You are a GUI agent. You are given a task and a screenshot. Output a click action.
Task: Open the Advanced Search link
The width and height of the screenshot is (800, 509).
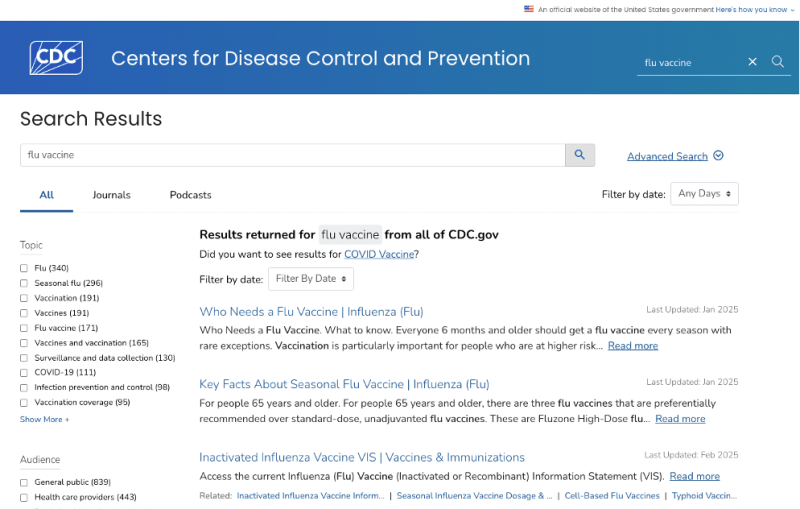(x=667, y=156)
